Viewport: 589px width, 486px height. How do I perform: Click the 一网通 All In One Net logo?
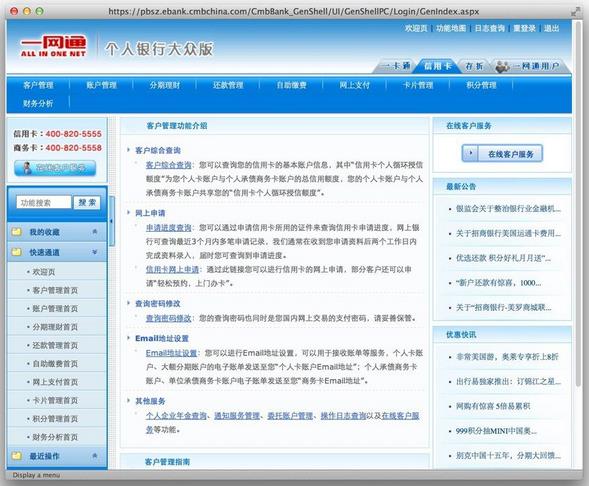point(53,47)
